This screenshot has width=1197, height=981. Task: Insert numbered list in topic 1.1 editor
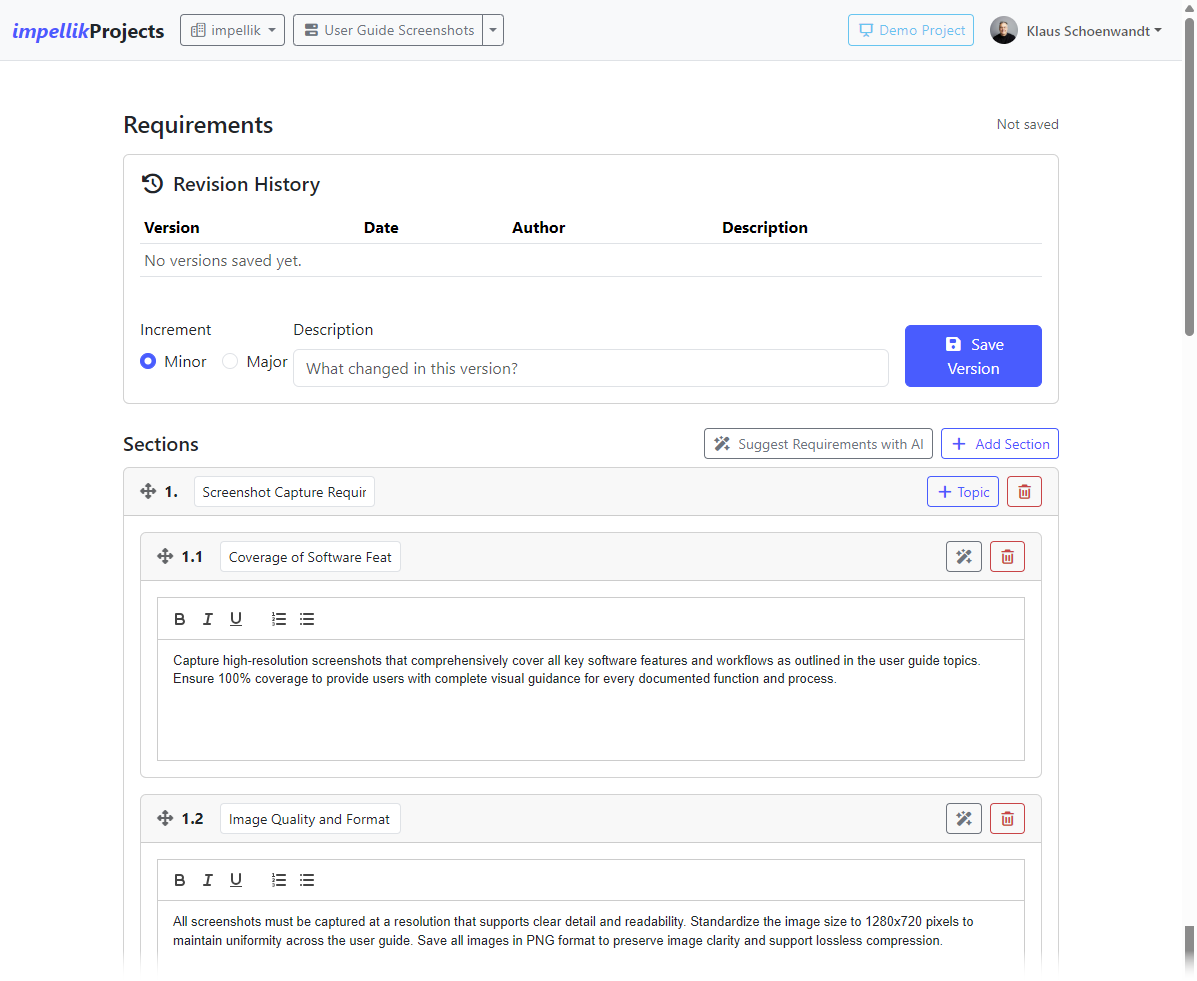point(279,619)
